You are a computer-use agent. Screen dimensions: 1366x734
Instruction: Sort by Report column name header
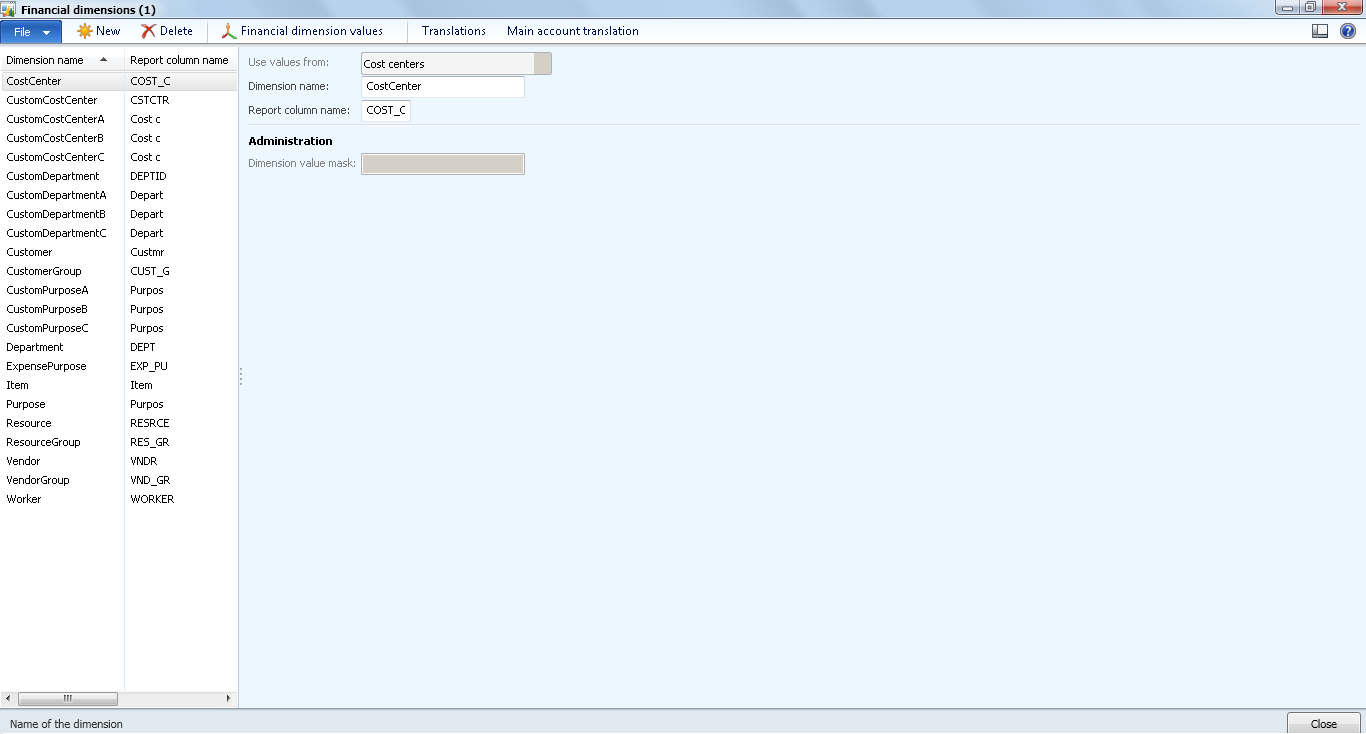click(x=181, y=60)
